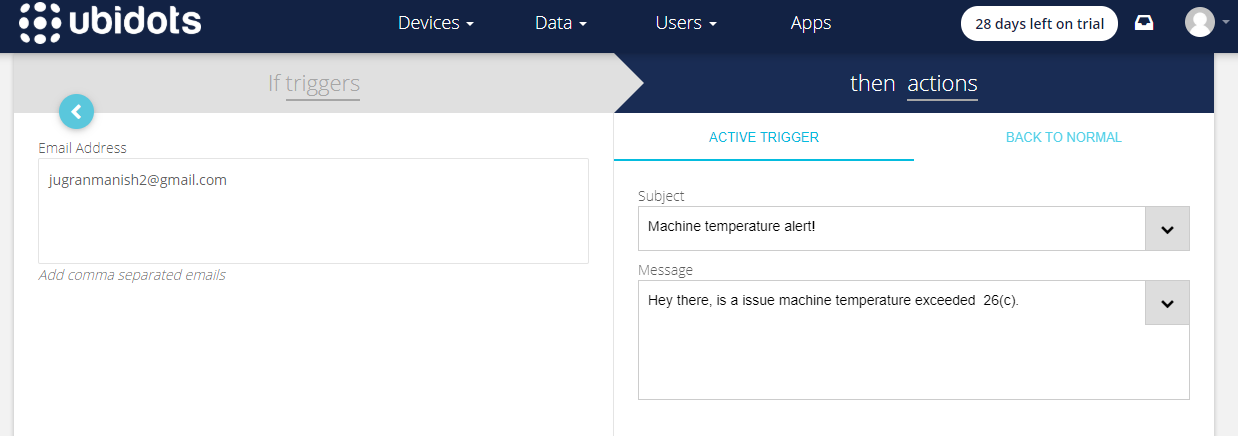Screen dimensions: 1238x436
Task: Click the 28 days left on trial button
Action: point(1039,24)
